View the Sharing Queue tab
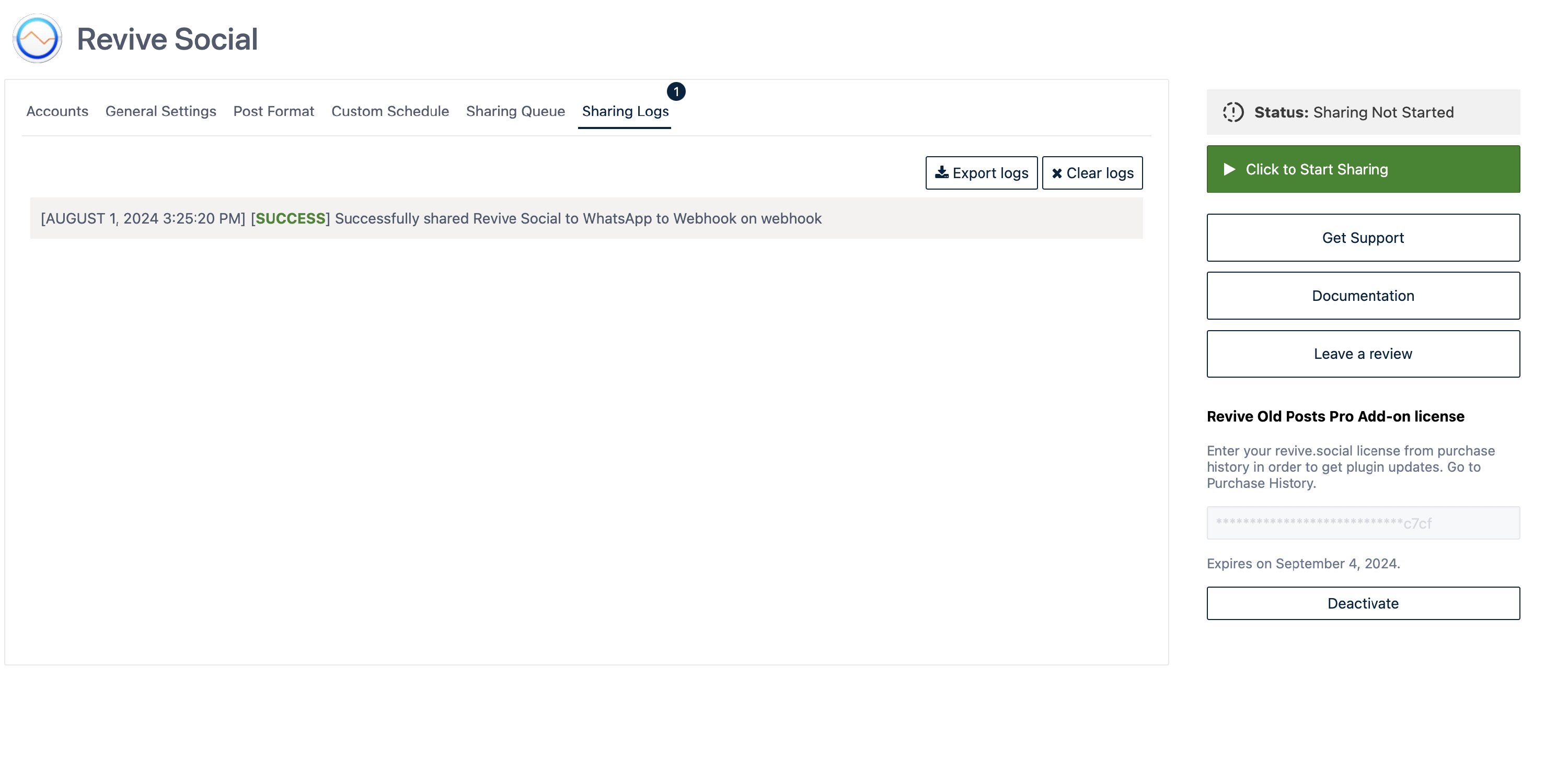Image resolution: width=1568 pixels, height=771 pixels. tap(515, 111)
